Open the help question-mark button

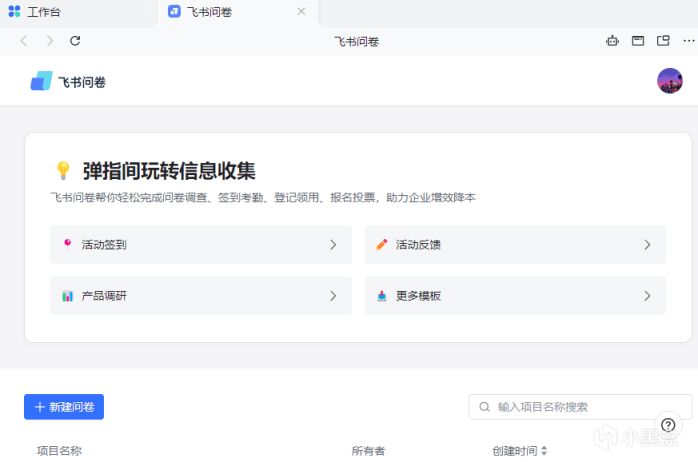[668, 425]
